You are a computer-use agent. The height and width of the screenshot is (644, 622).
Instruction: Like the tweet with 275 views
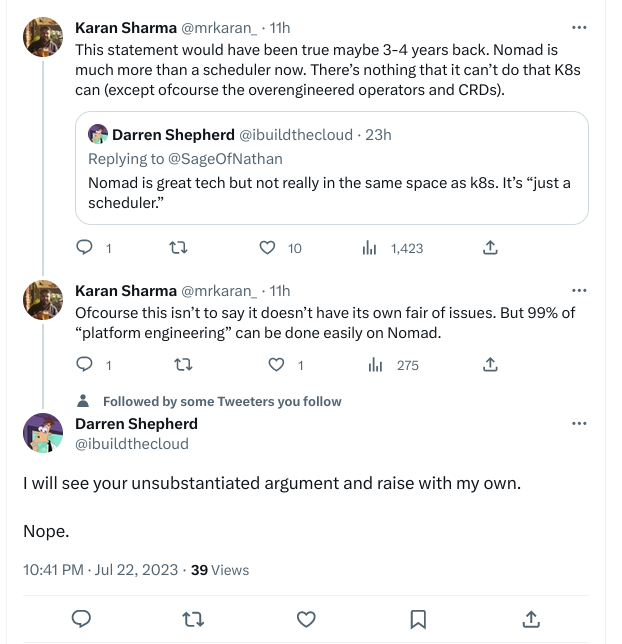[276, 365]
